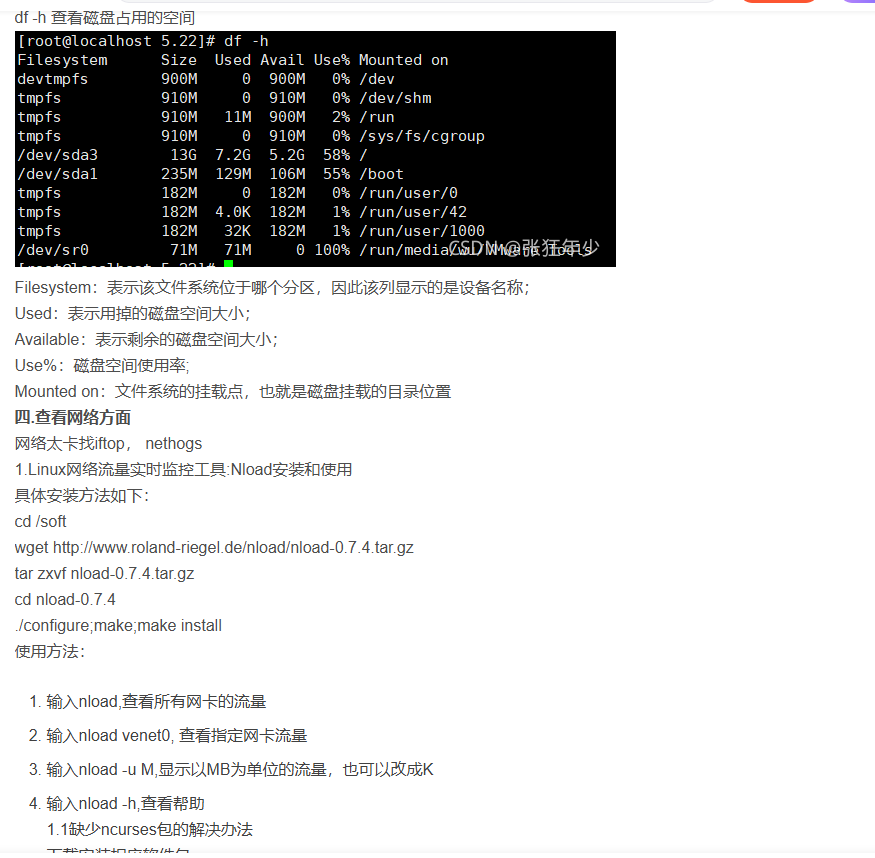Image resolution: width=875 pixels, height=858 pixels.
Task: Click the Filesystem explanation paragraph
Action: (272, 288)
